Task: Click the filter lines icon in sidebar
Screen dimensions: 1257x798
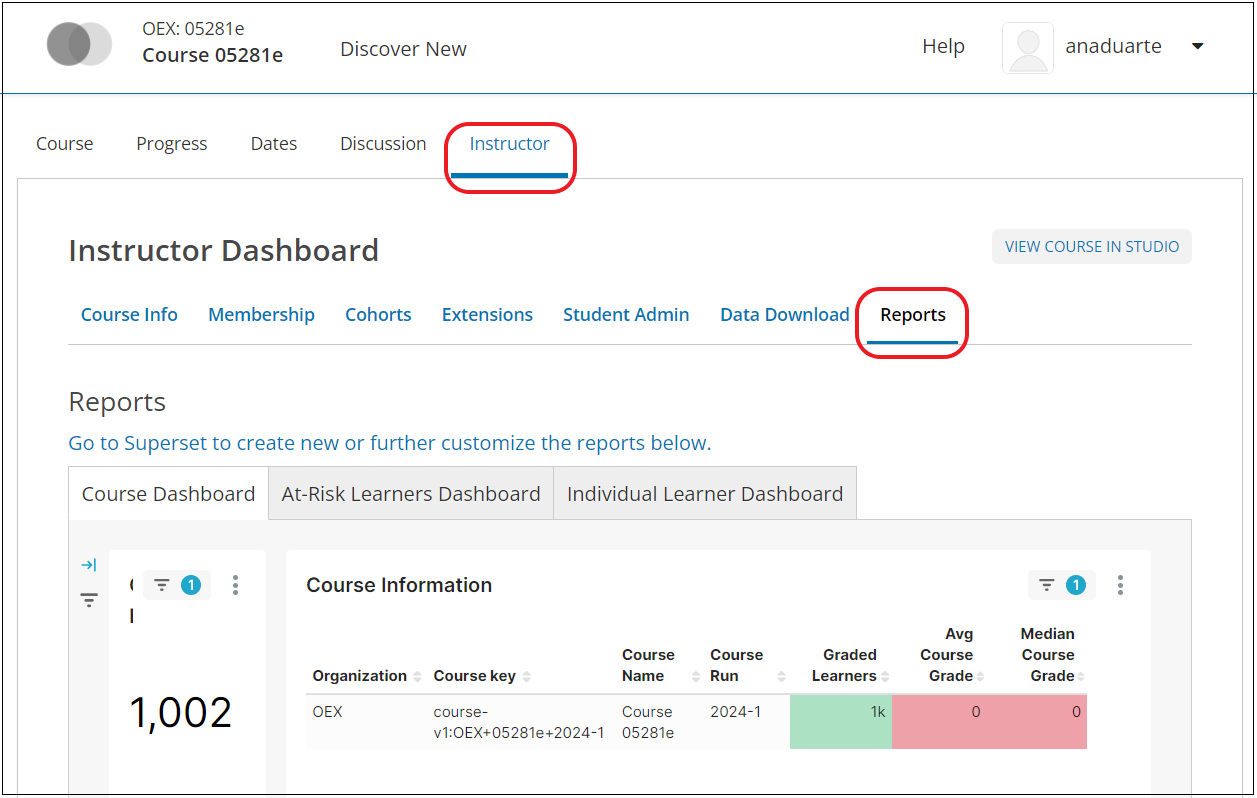Action: (x=89, y=600)
